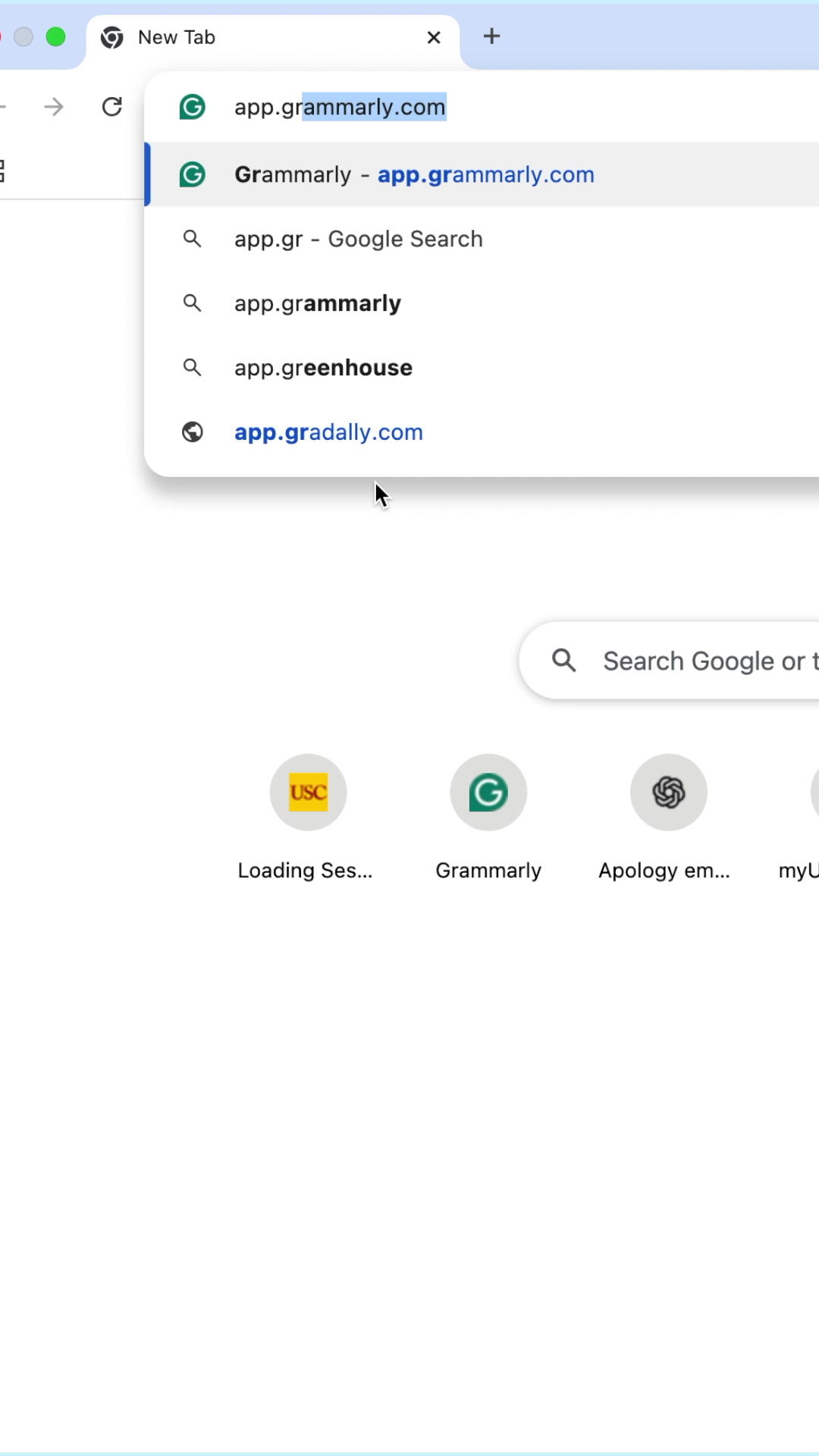This screenshot has width=819, height=1456.
Task: Open the Grammarly shortcut tile
Action: click(488, 793)
